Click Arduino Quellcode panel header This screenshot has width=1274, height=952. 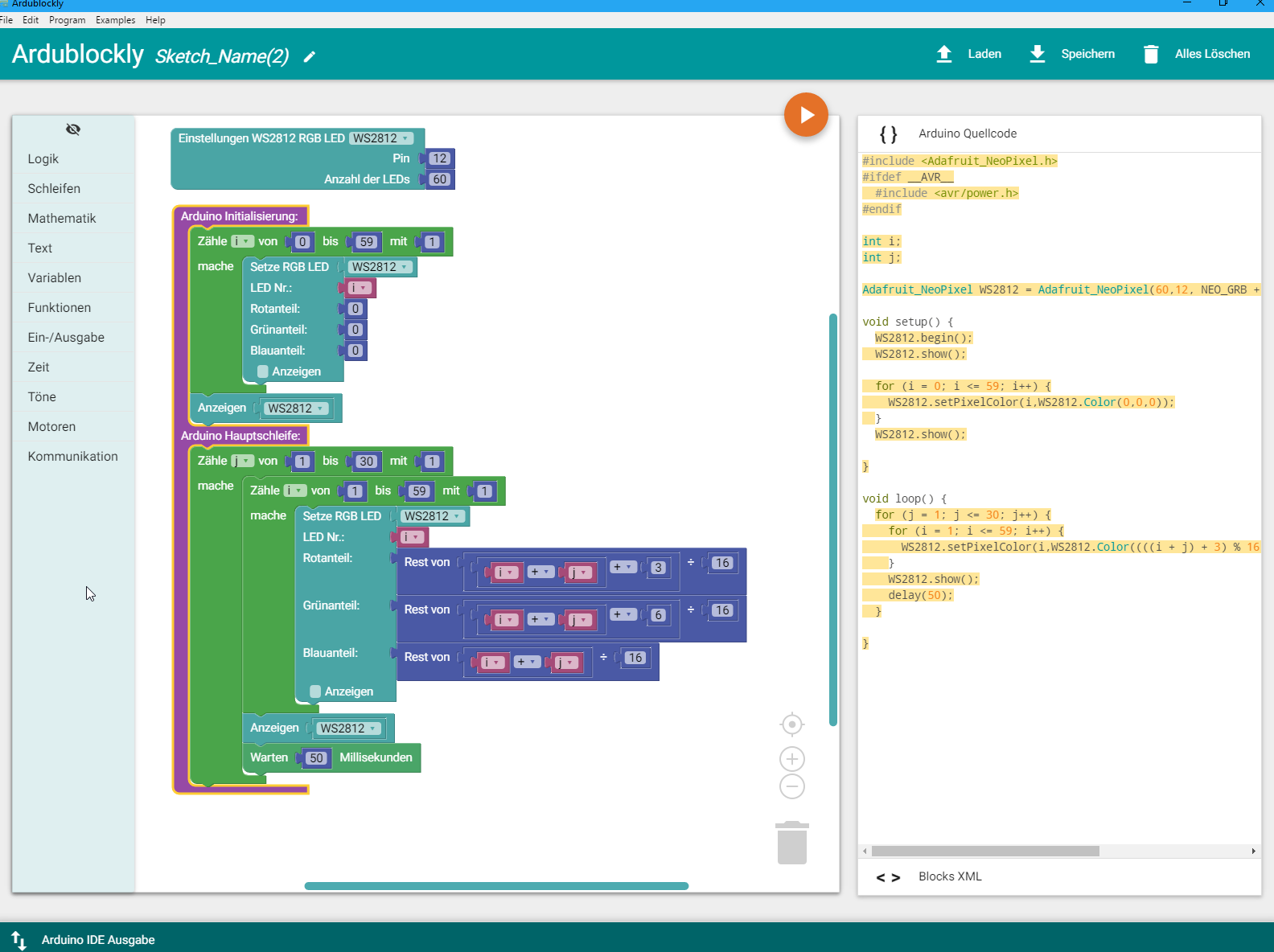tap(1059, 133)
